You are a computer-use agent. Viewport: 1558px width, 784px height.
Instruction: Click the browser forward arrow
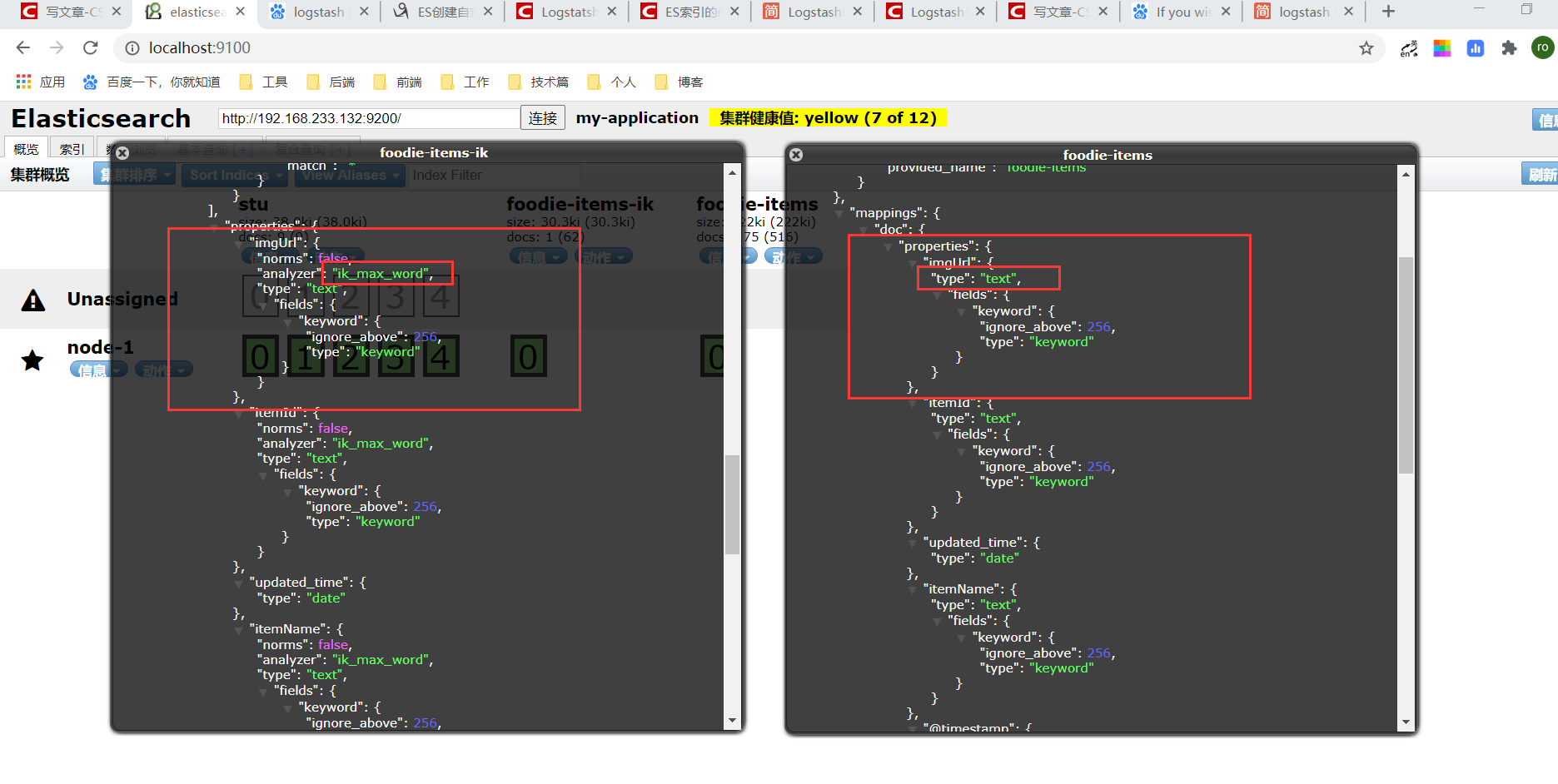coord(57,48)
